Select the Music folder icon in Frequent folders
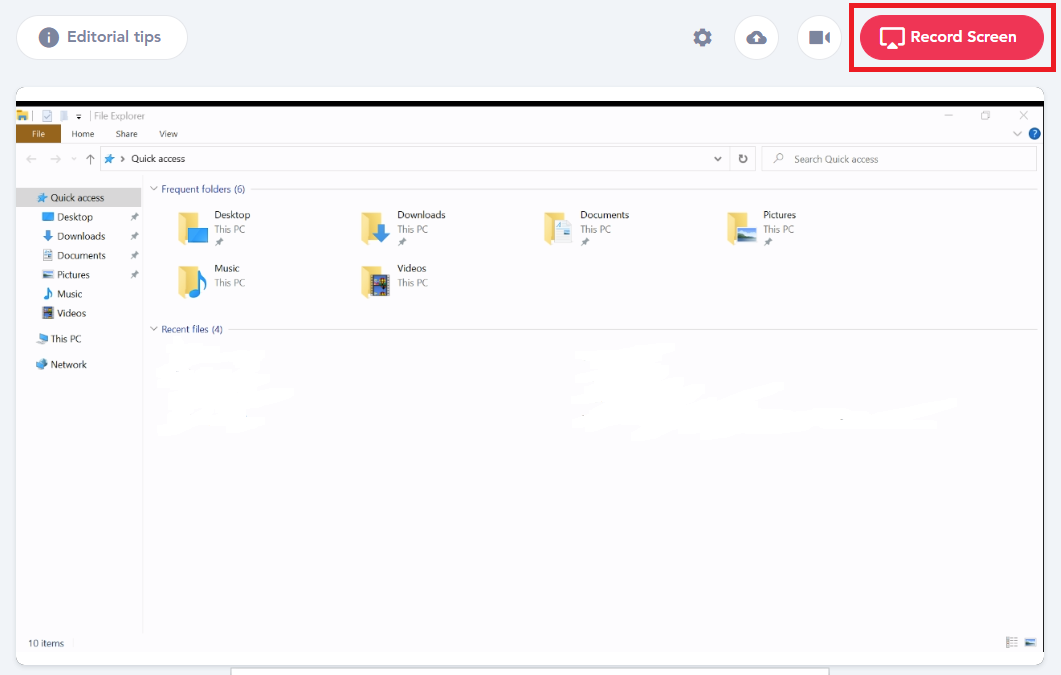 (x=193, y=281)
